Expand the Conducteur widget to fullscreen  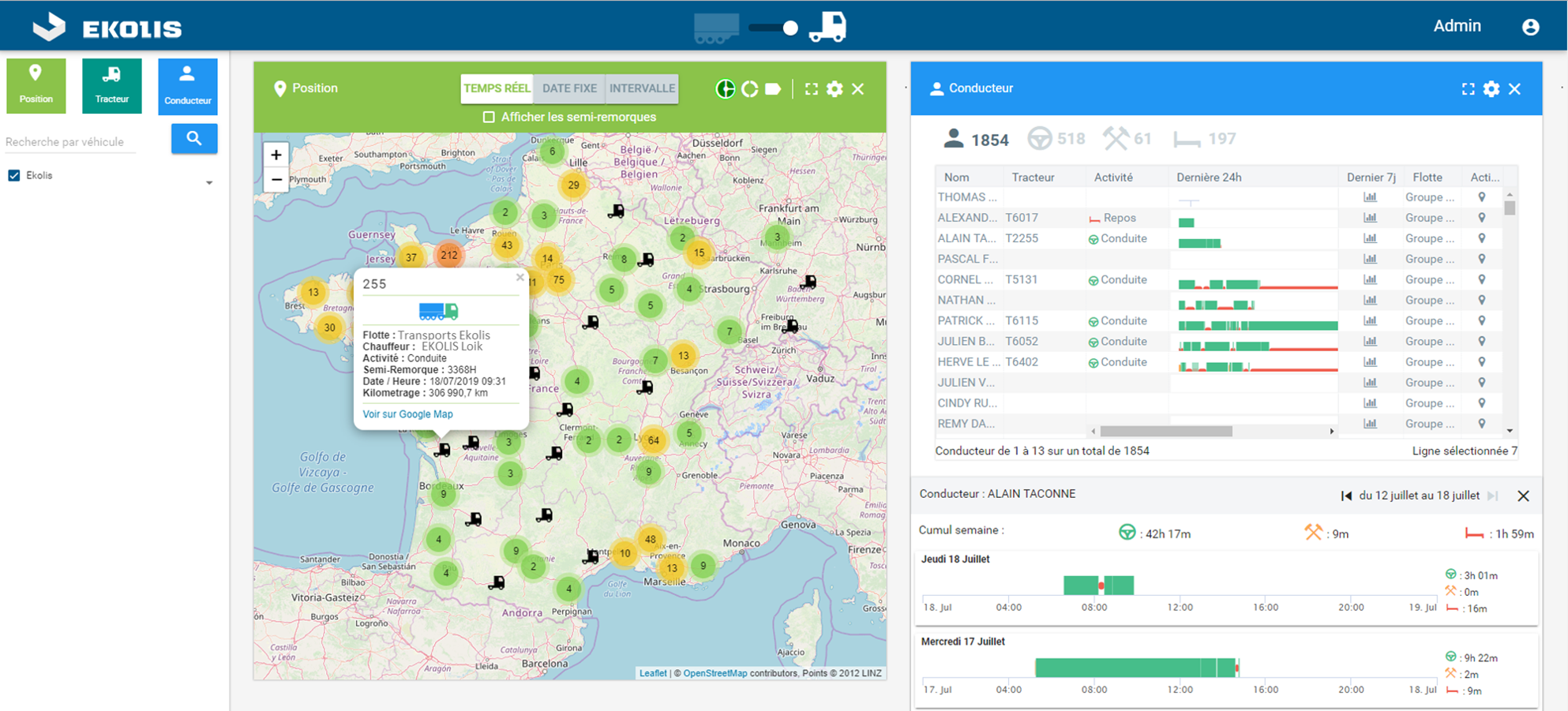[x=1468, y=88]
